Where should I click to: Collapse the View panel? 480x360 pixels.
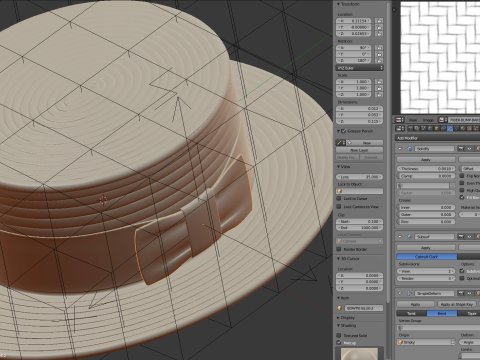(x=339, y=167)
